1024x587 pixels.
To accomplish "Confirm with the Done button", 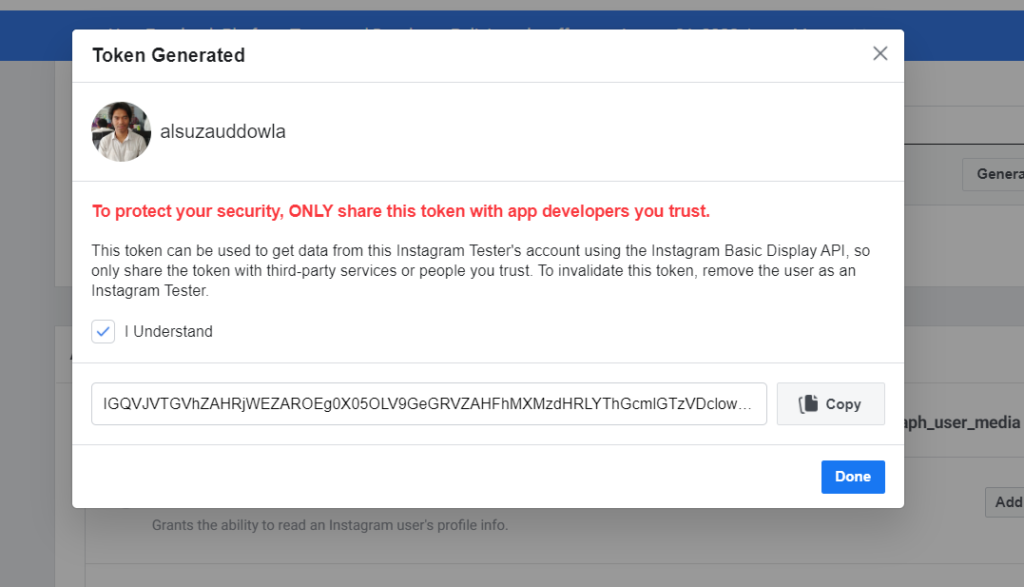I will tap(853, 477).
